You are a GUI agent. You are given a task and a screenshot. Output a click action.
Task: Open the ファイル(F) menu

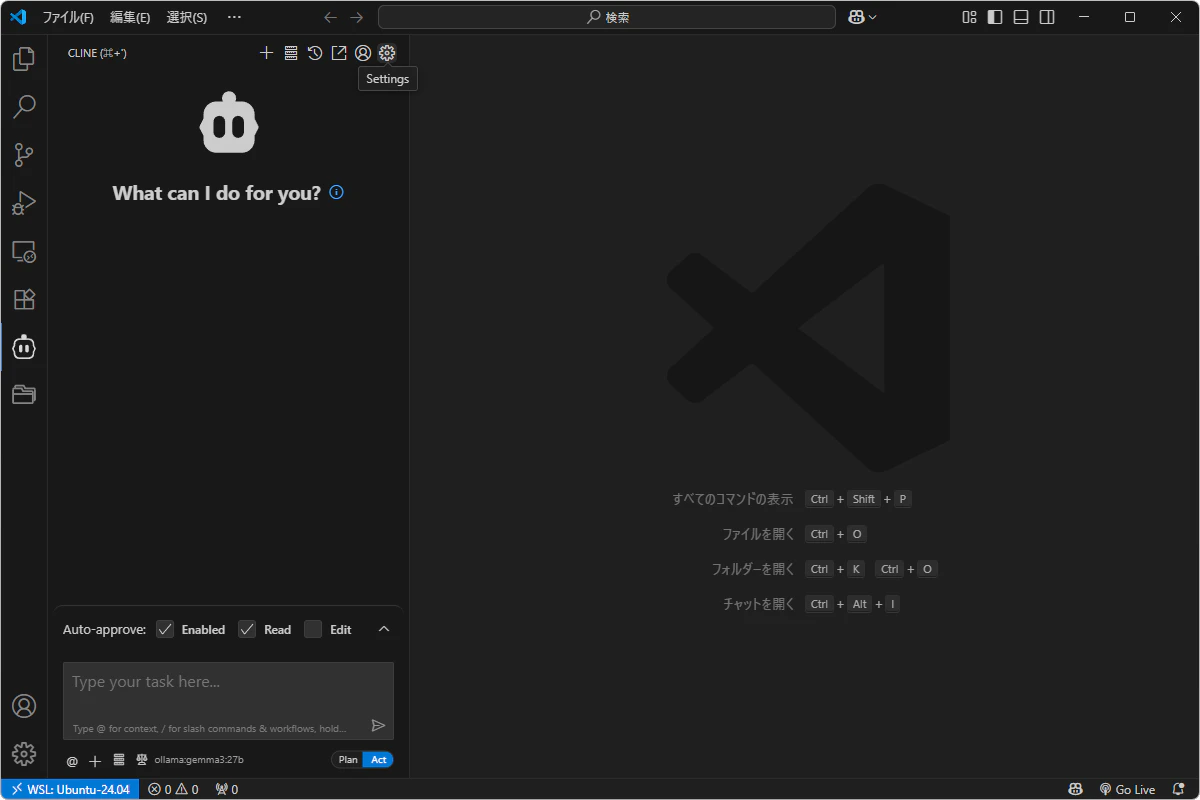(68, 17)
